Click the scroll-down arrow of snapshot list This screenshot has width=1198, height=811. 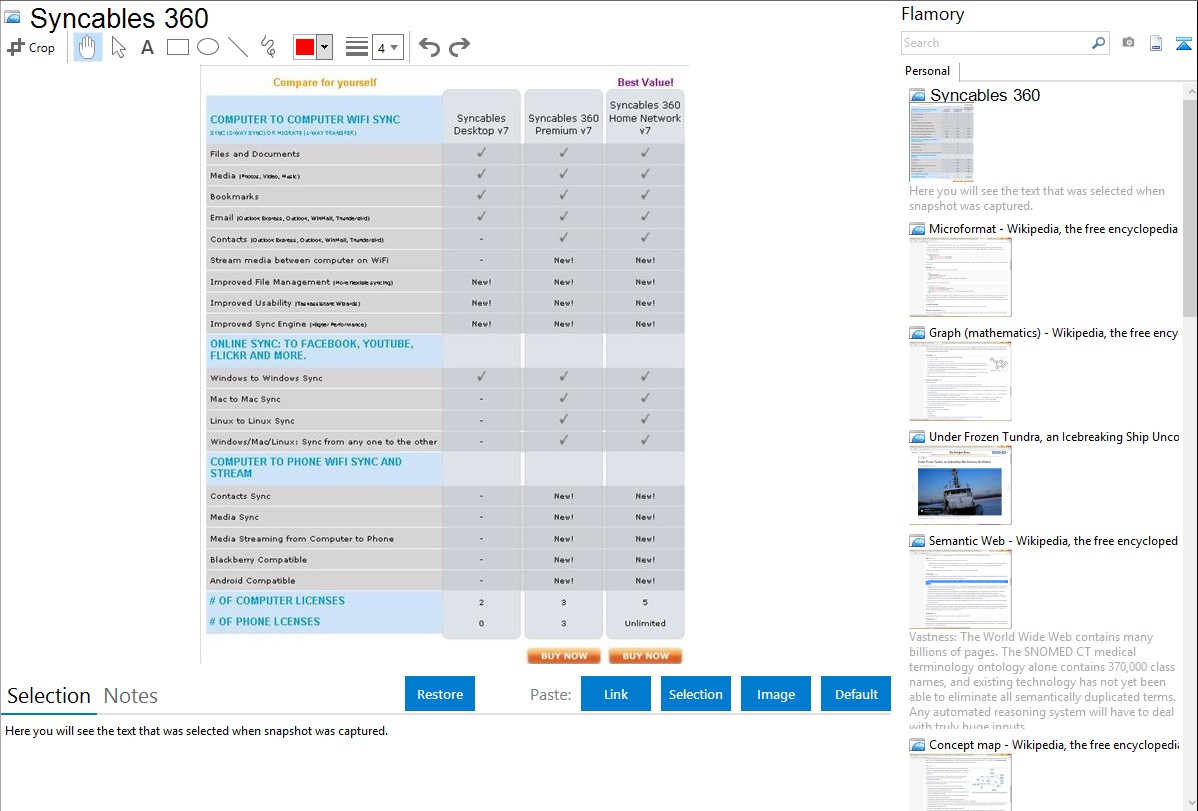click(1190, 803)
